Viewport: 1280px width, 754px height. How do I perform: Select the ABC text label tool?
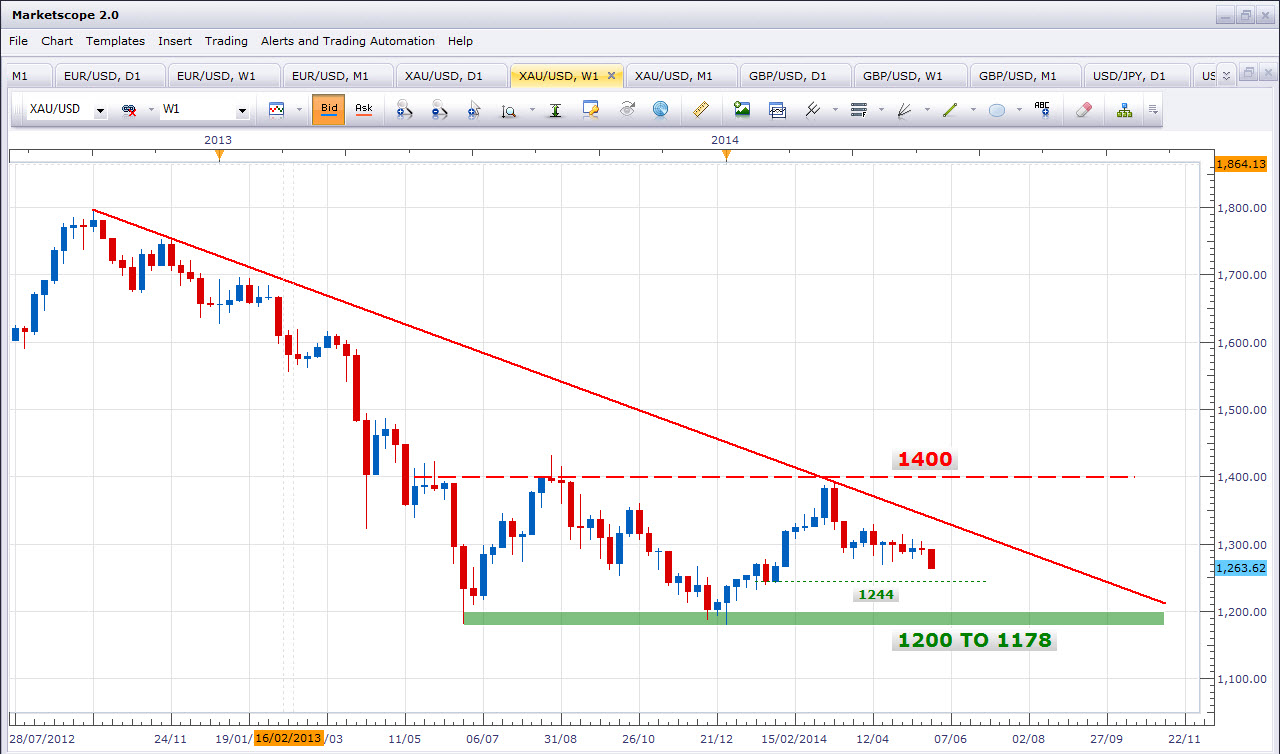tap(1042, 109)
